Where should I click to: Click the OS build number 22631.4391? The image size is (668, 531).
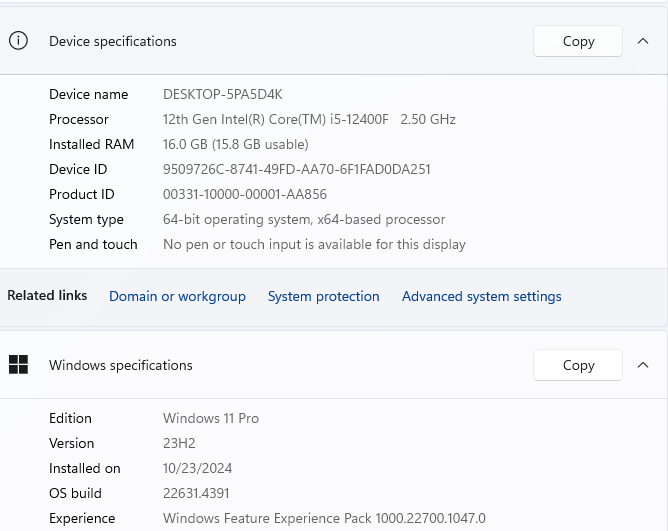pos(196,493)
